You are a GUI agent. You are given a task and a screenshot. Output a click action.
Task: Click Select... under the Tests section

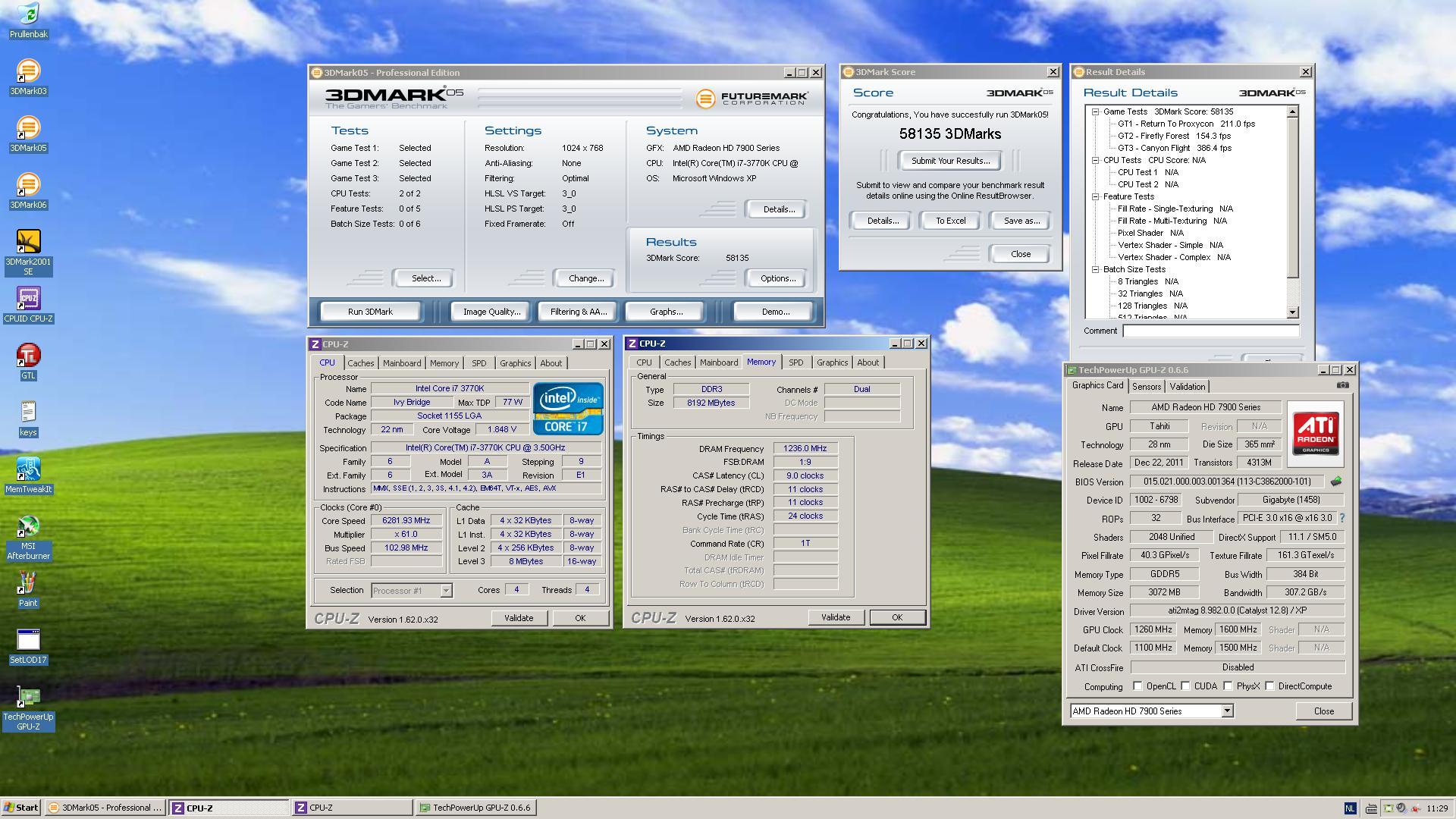pos(425,278)
